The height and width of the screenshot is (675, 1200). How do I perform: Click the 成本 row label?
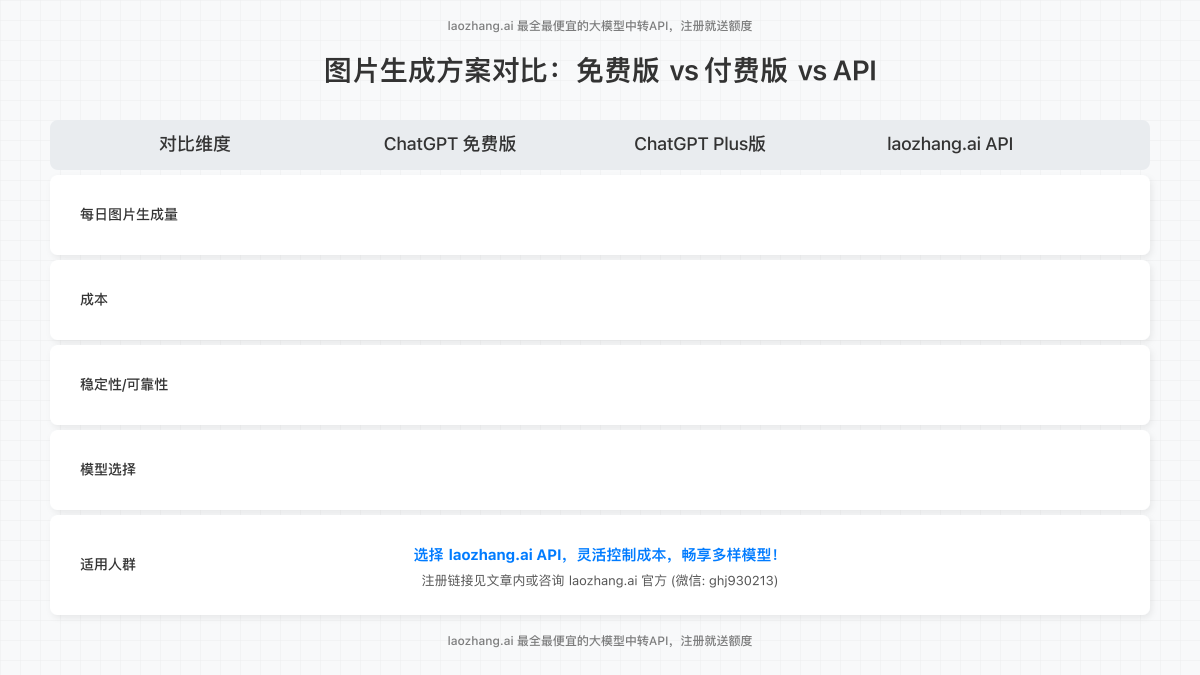[94, 299]
